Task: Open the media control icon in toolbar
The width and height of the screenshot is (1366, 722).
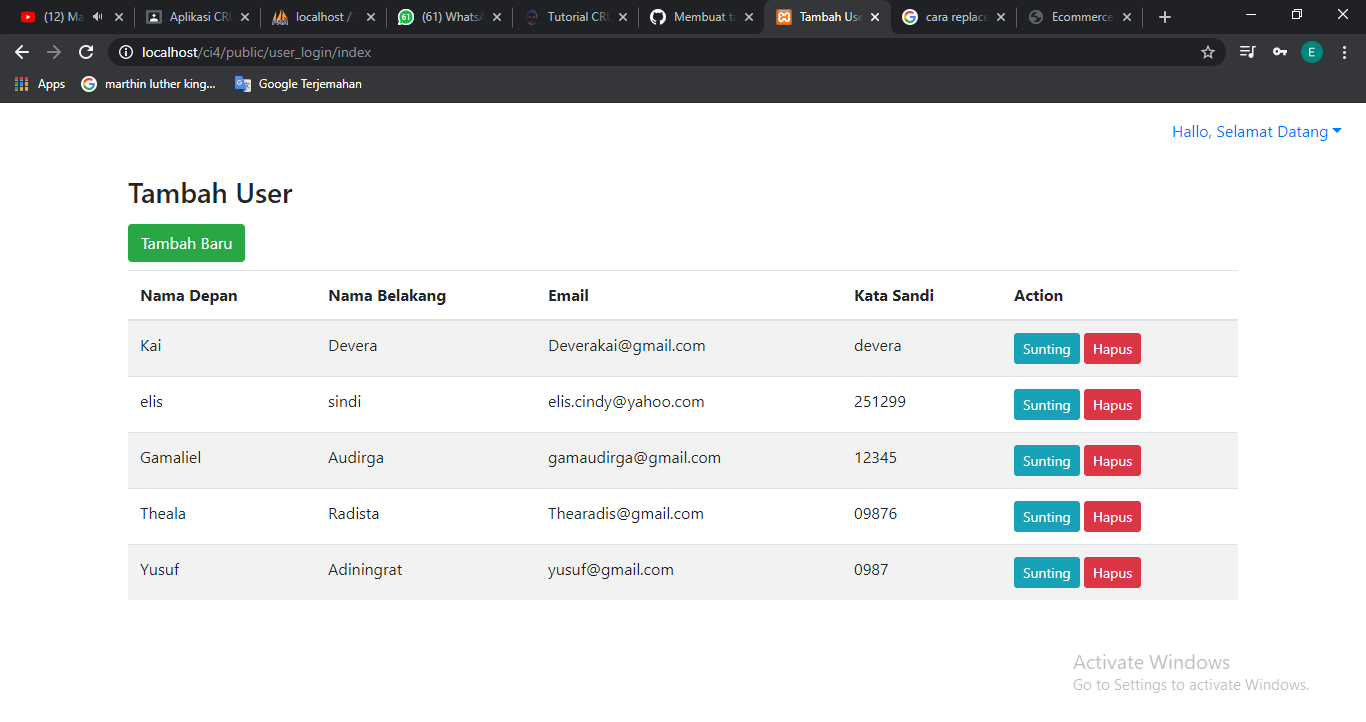Action: pyautogui.click(x=1247, y=52)
